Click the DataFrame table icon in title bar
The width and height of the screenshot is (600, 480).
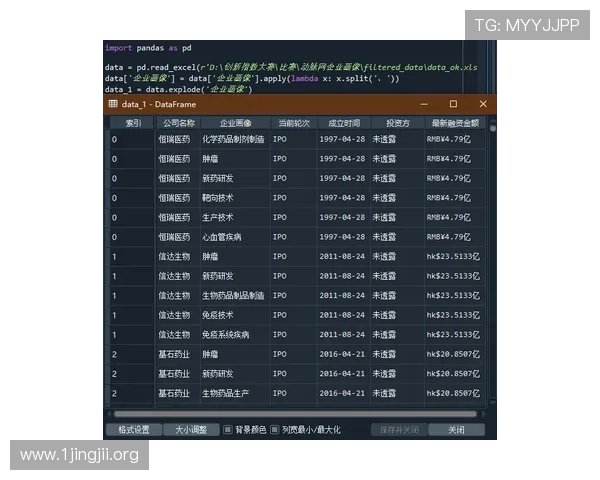pyautogui.click(x=113, y=104)
